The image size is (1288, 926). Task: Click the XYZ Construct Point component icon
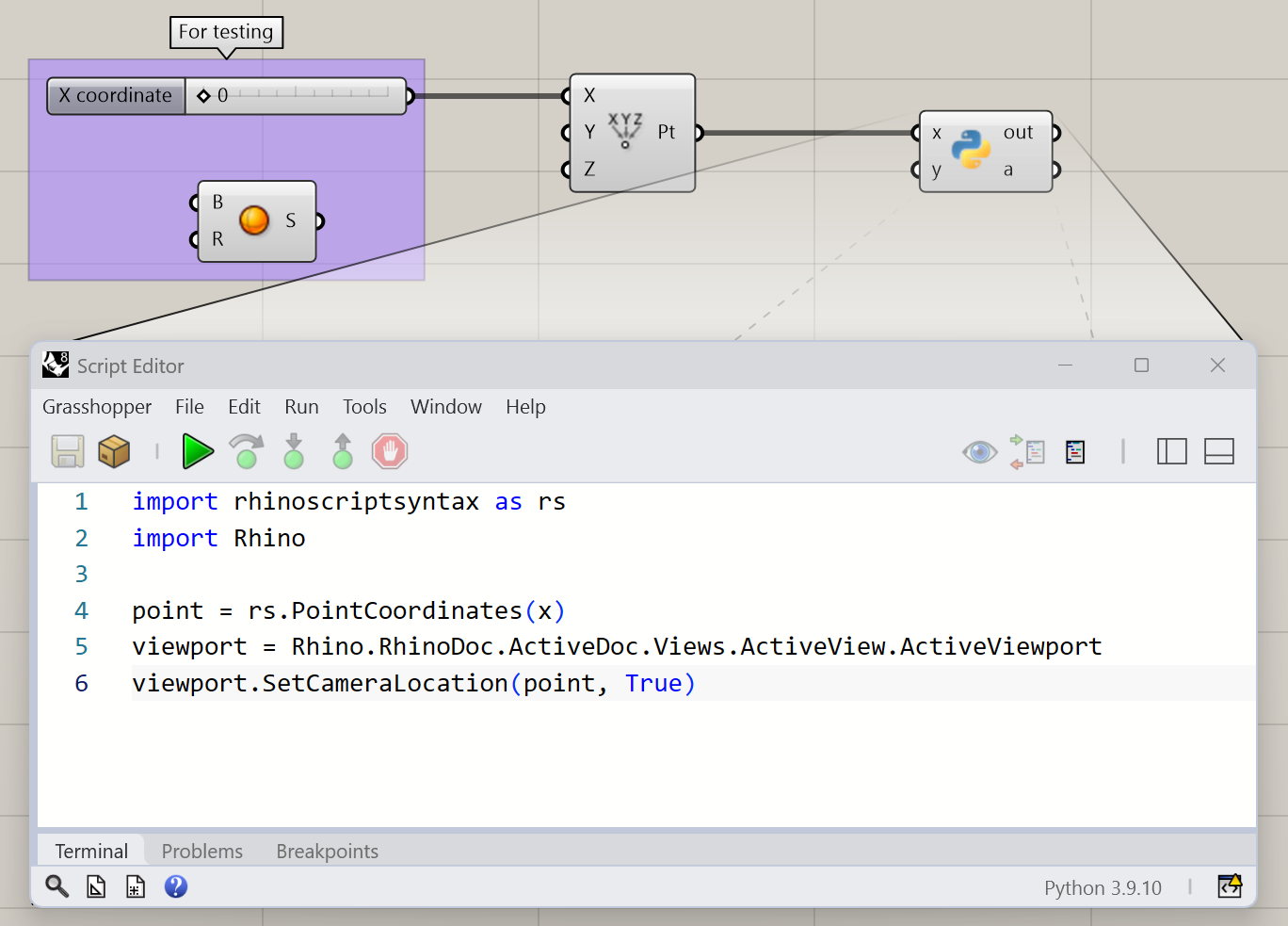coord(625,131)
